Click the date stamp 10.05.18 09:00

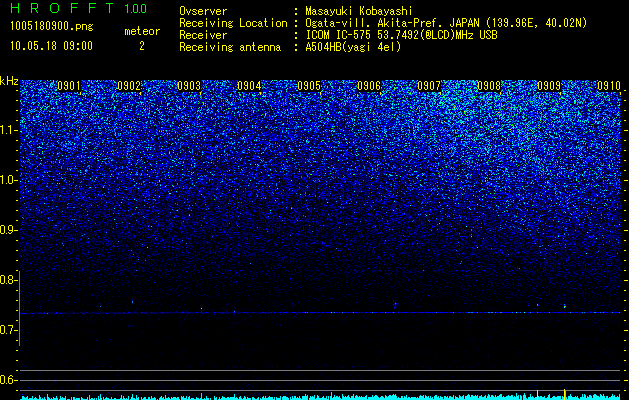click(51, 46)
